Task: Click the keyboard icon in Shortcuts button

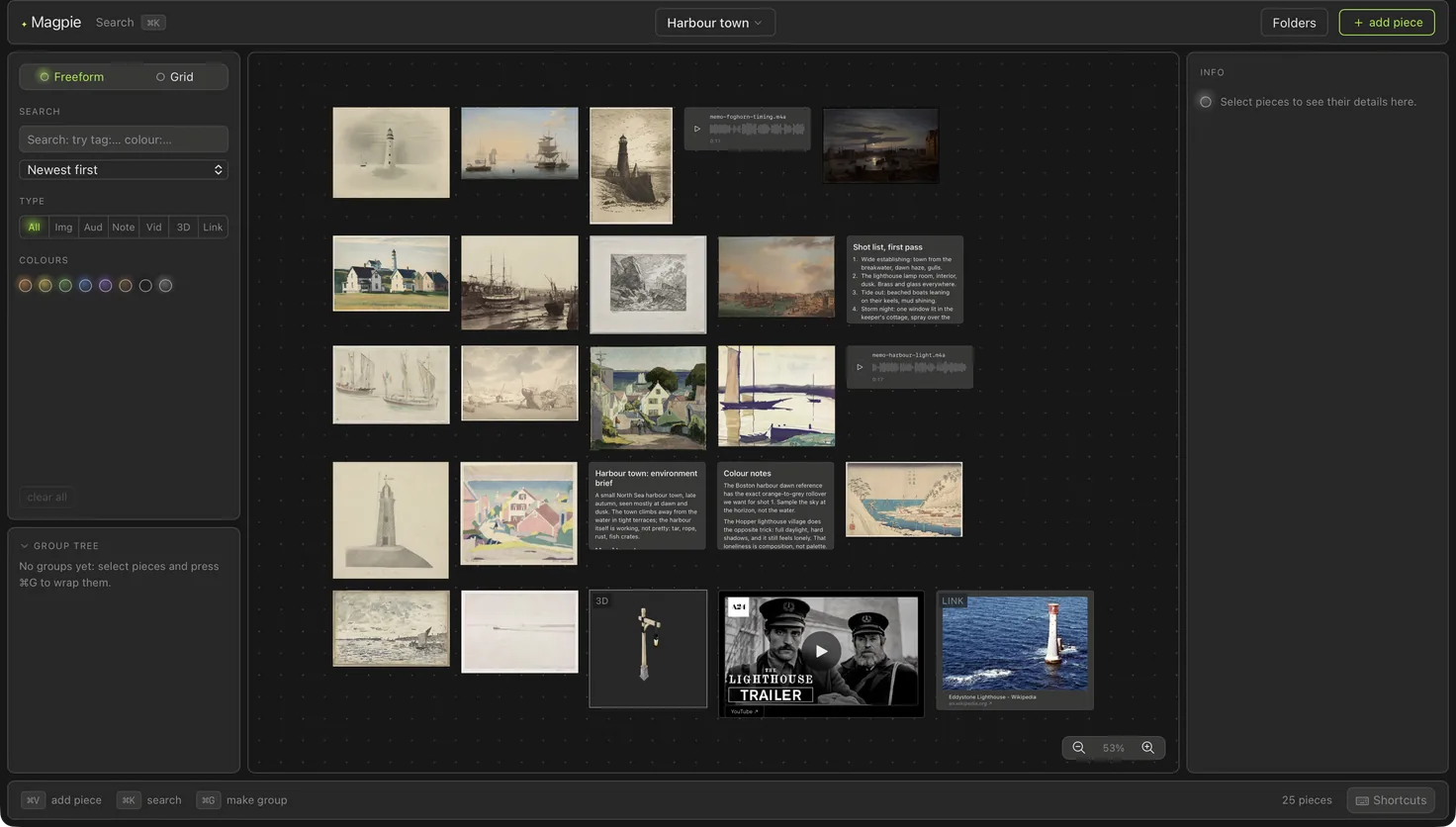Action: 1362,800
